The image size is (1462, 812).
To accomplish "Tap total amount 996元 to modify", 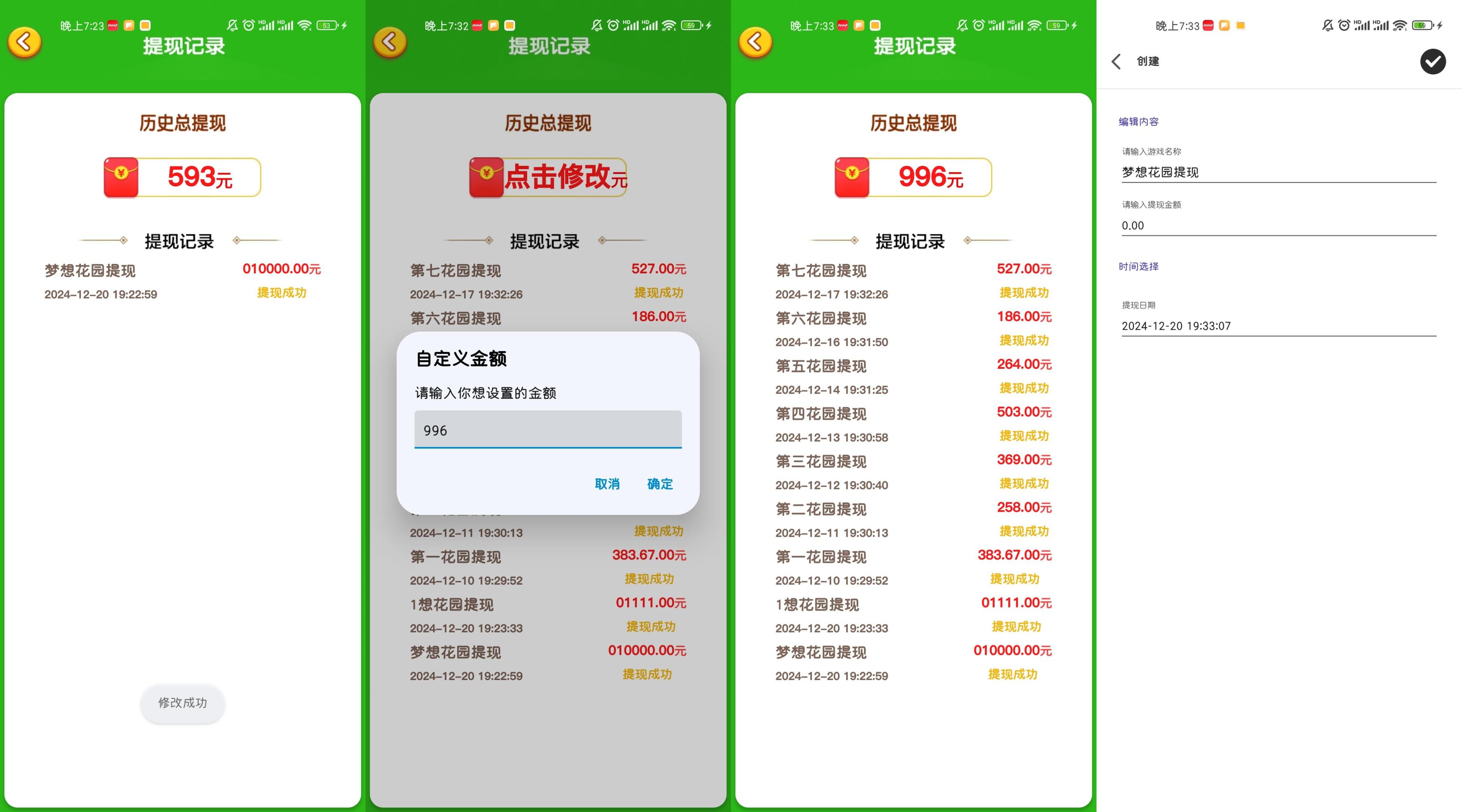I will tap(931, 177).
